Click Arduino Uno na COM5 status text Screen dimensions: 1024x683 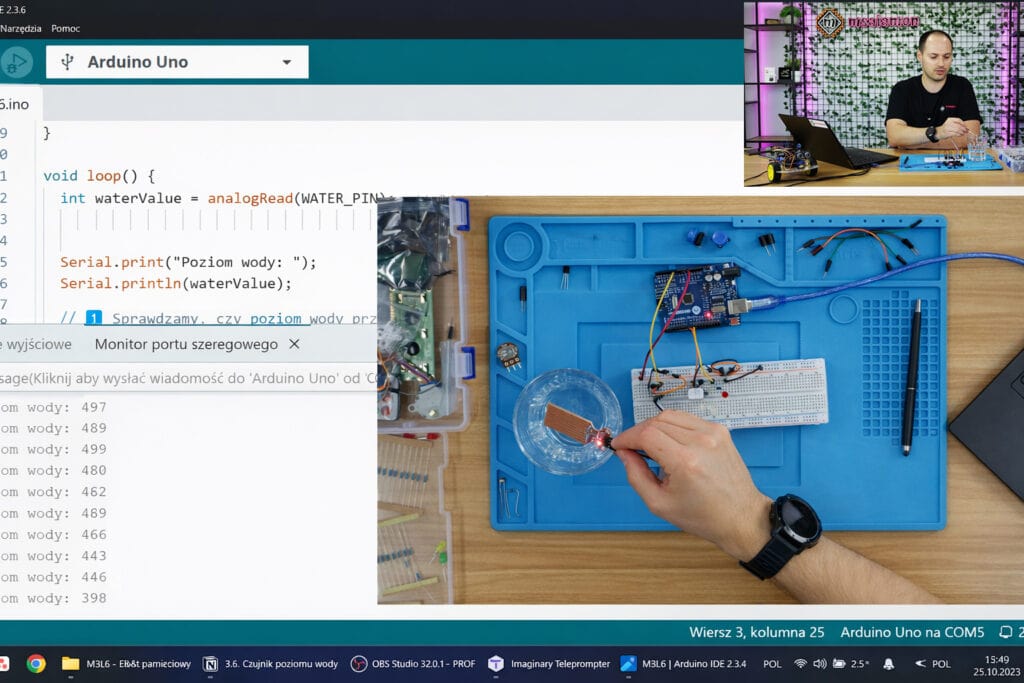[x=912, y=632]
